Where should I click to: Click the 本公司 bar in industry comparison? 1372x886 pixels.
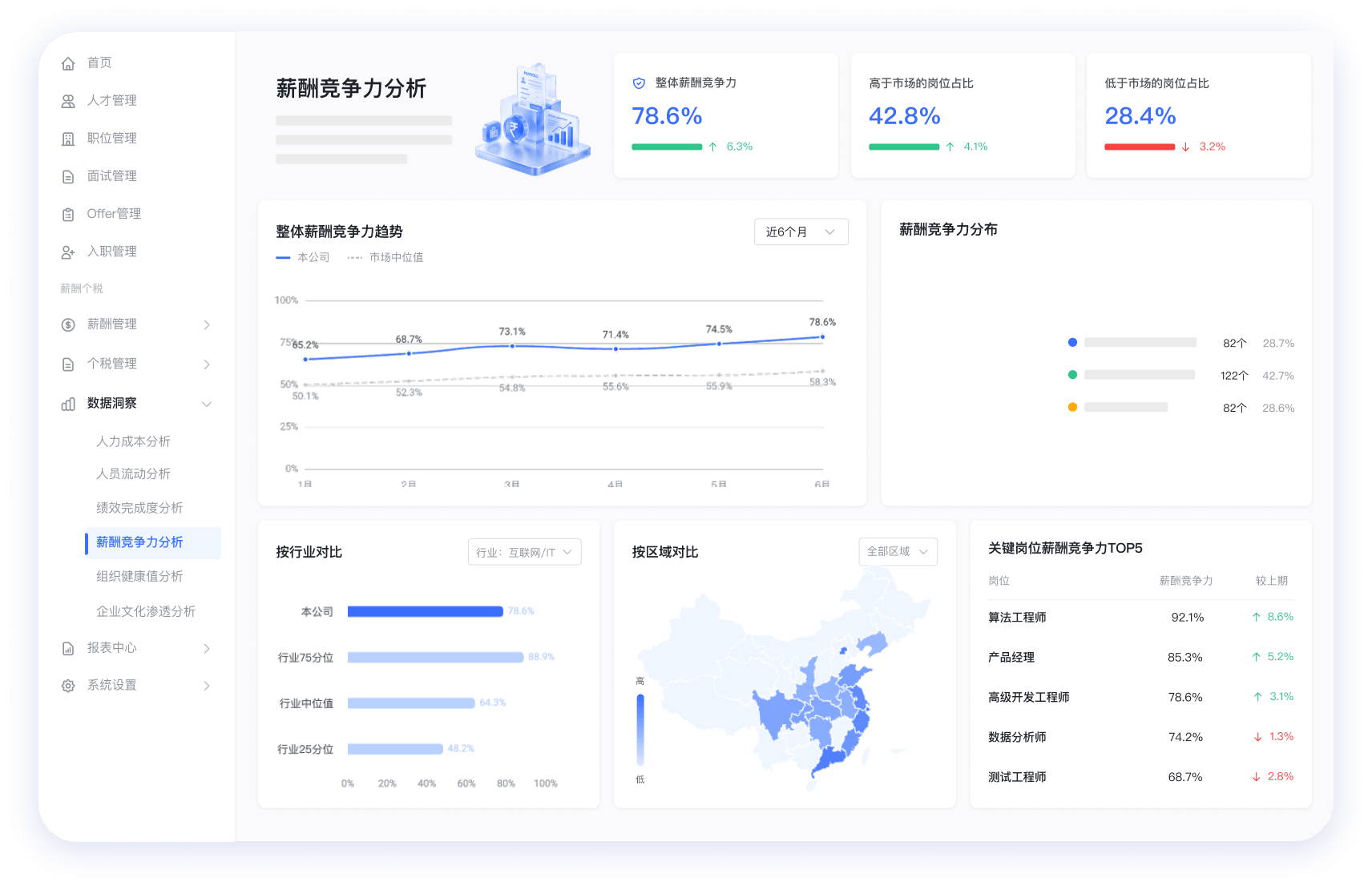point(426,611)
